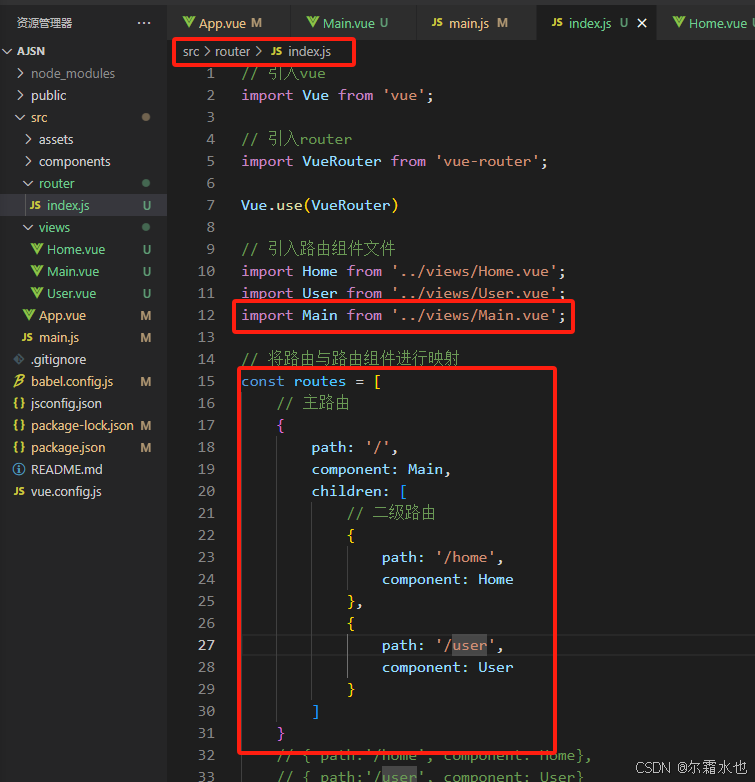The height and width of the screenshot is (782, 755).
Task: Open package.json in the explorer
Action: [x=83, y=447]
